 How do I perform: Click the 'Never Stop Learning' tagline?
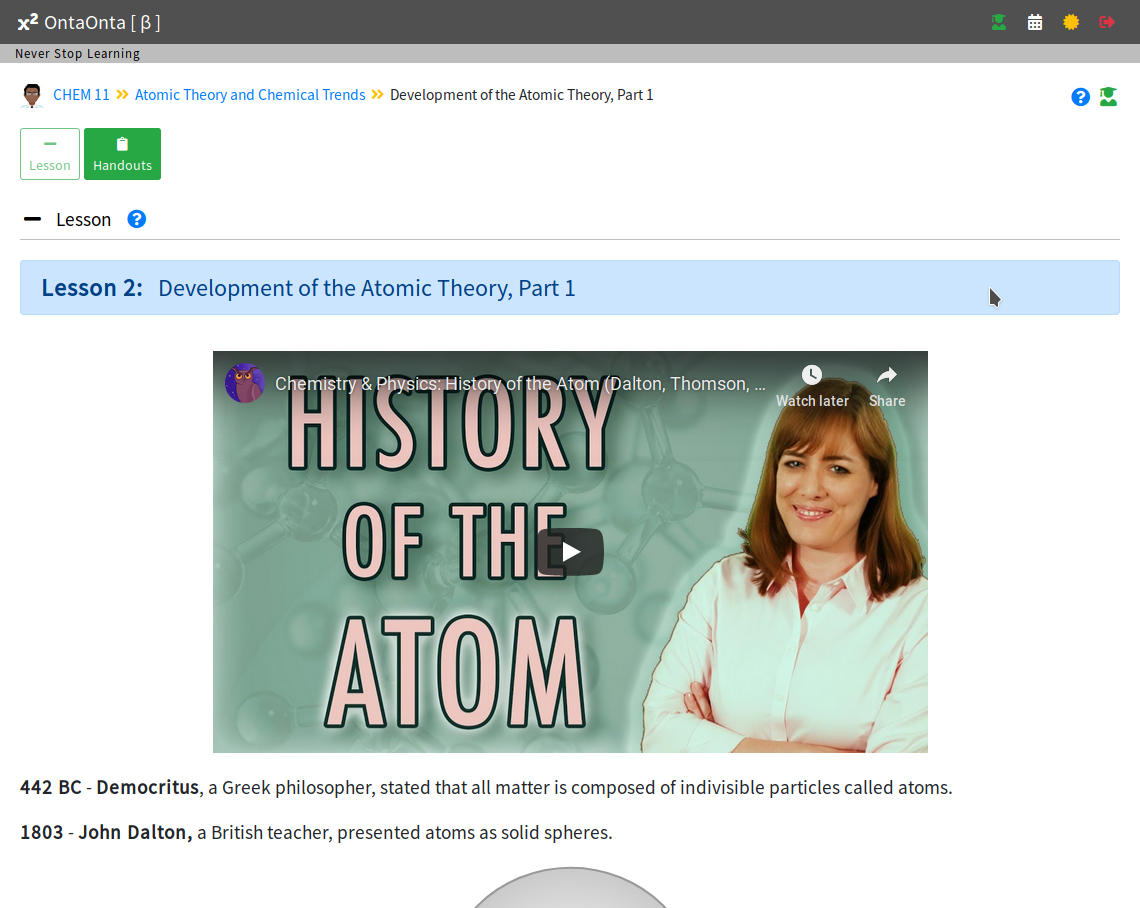(78, 54)
